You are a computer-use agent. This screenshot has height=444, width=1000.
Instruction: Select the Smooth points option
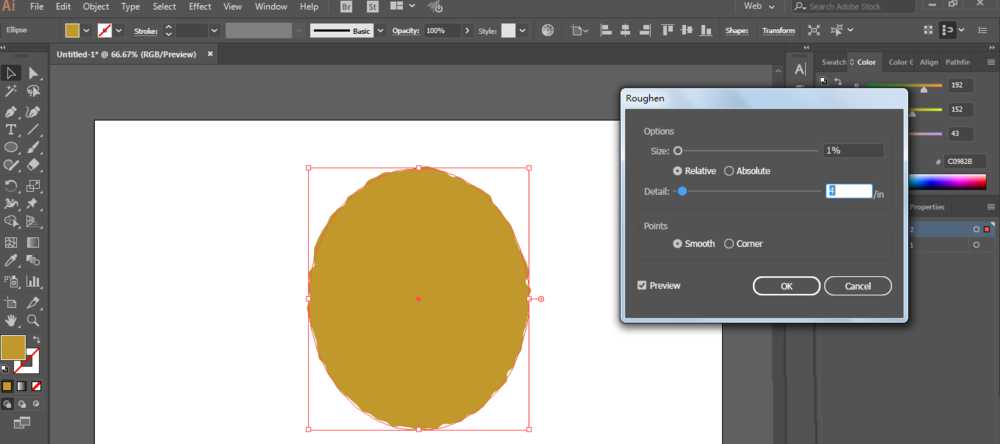677,244
